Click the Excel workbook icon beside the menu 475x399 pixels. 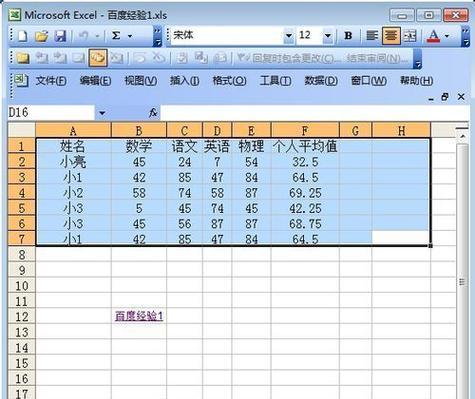(21, 80)
